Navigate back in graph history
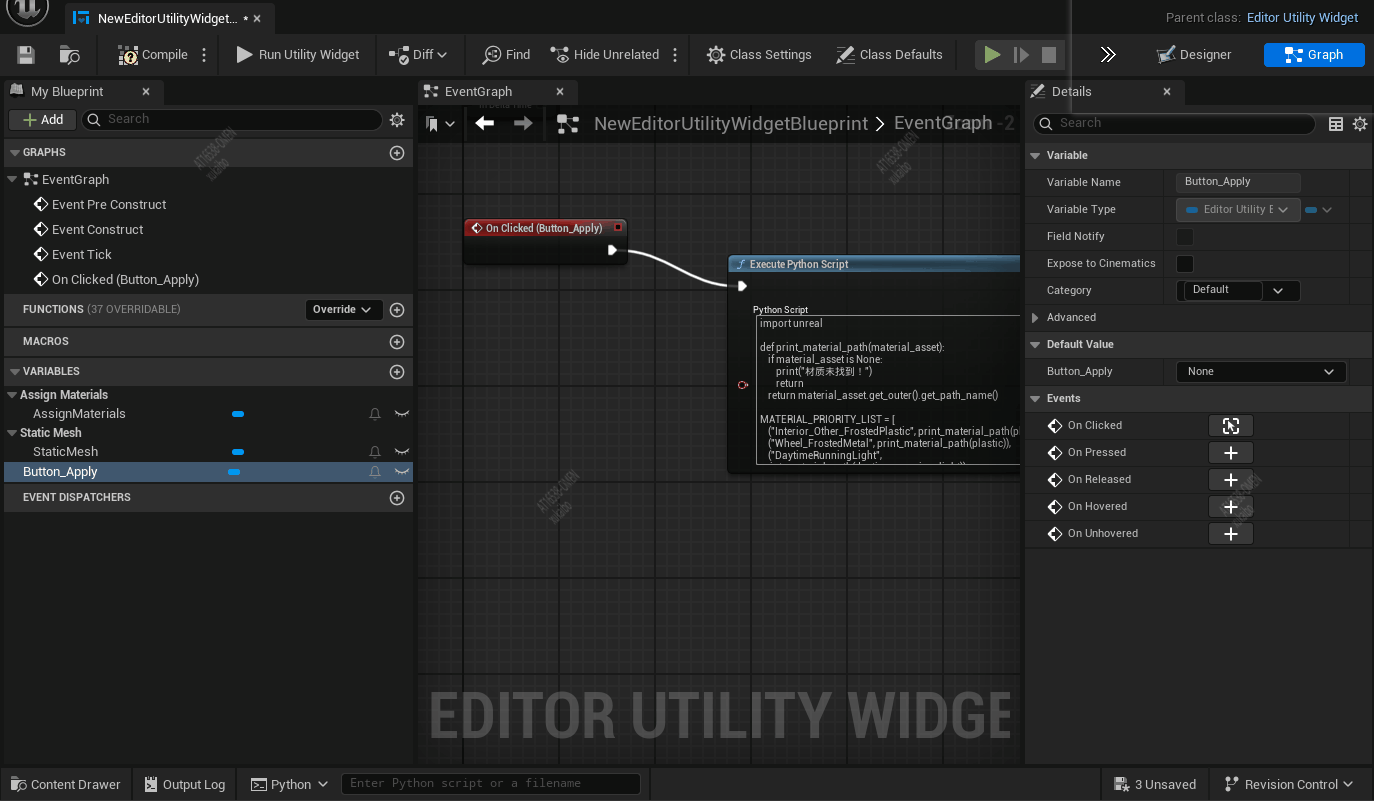Image resolution: width=1374 pixels, height=801 pixels. [485, 123]
